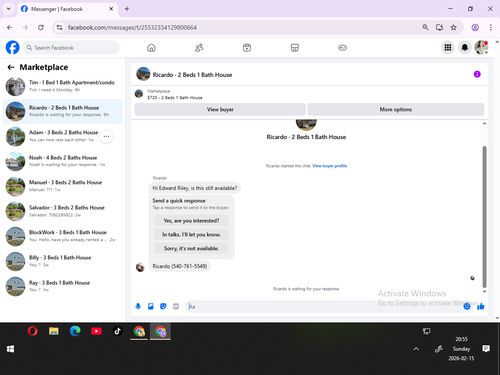This screenshot has height=375, width=500.
Task: Click the message 'Ricardo (540-761-5549)'
Action: pos(180,266)
